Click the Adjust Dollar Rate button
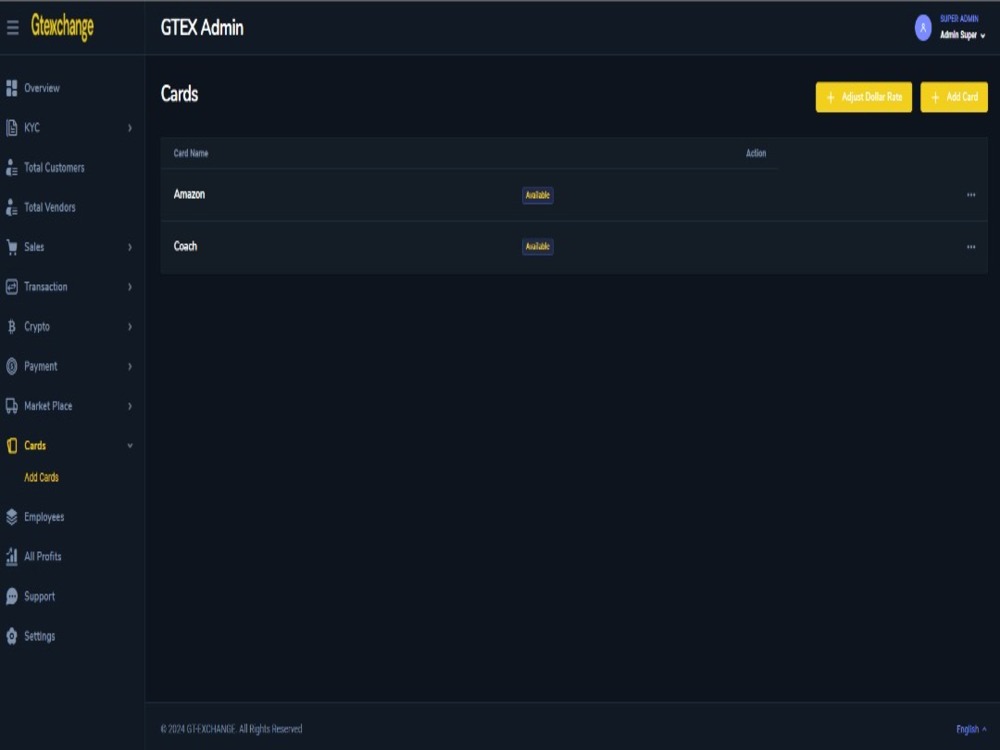 tap(864, 97)
